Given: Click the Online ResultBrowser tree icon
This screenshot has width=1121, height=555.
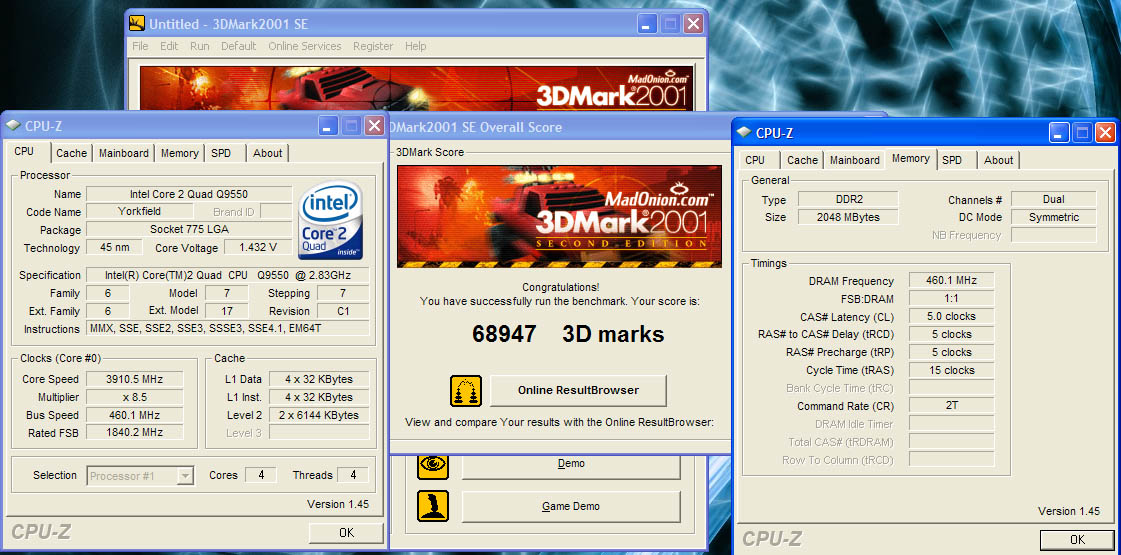Looking at the screenshot, I should pyautogui.click(x=465, y=391).
